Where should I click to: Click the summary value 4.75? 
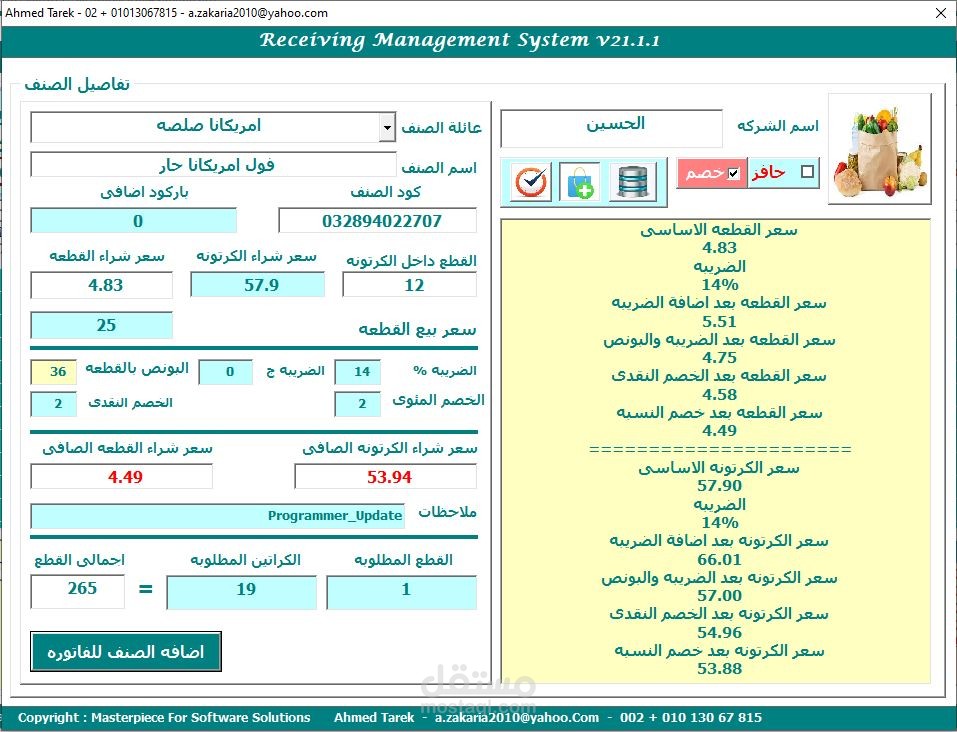click(x=720, y=357)
